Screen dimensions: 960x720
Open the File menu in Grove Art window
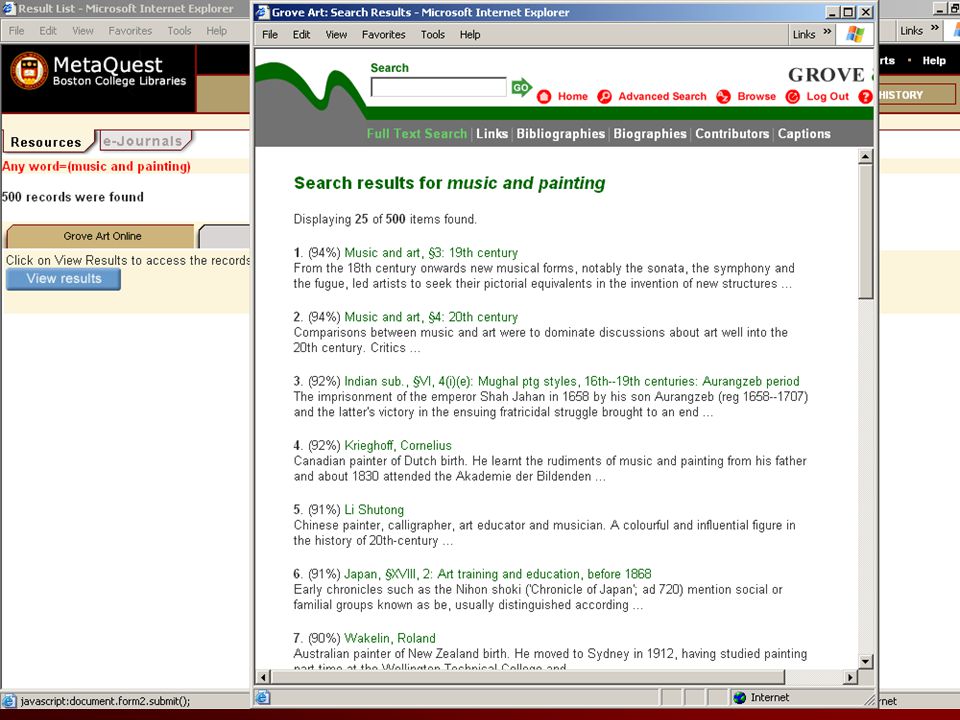(x=270, y=35)
